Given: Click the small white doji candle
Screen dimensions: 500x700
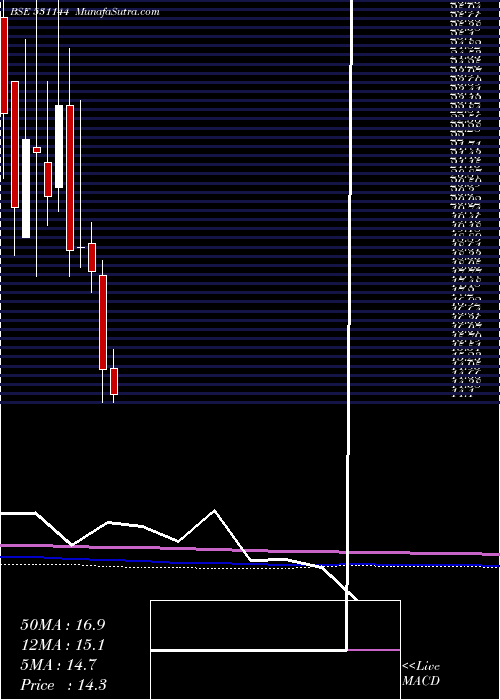Looking at the screenshot, I should point(81,247).
